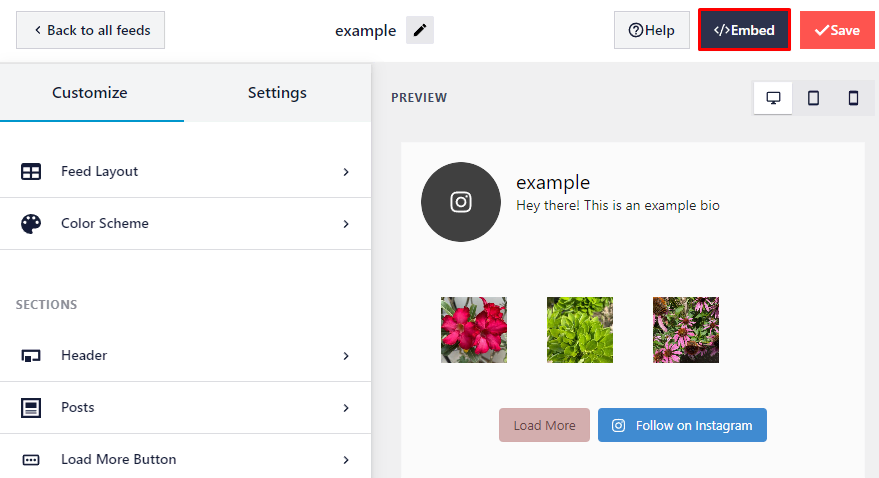The width and height of the screenshot is (879, 478).
Task: Click the pencil icon to rename feed
Action: pyautogui.click(x=420, y=30)
